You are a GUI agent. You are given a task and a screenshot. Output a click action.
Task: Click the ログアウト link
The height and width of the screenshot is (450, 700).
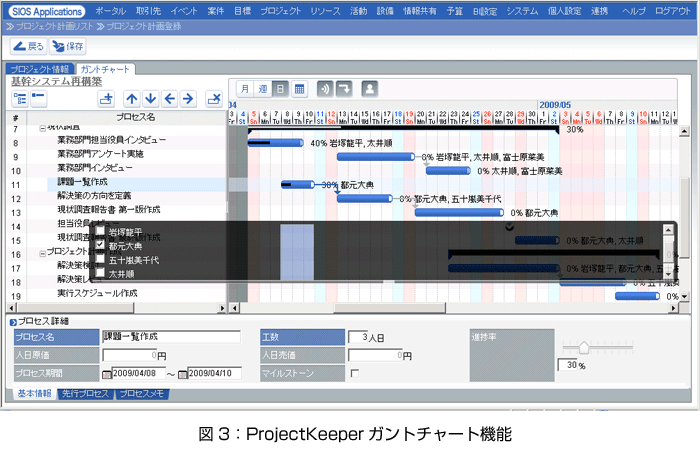coord(673,11)
